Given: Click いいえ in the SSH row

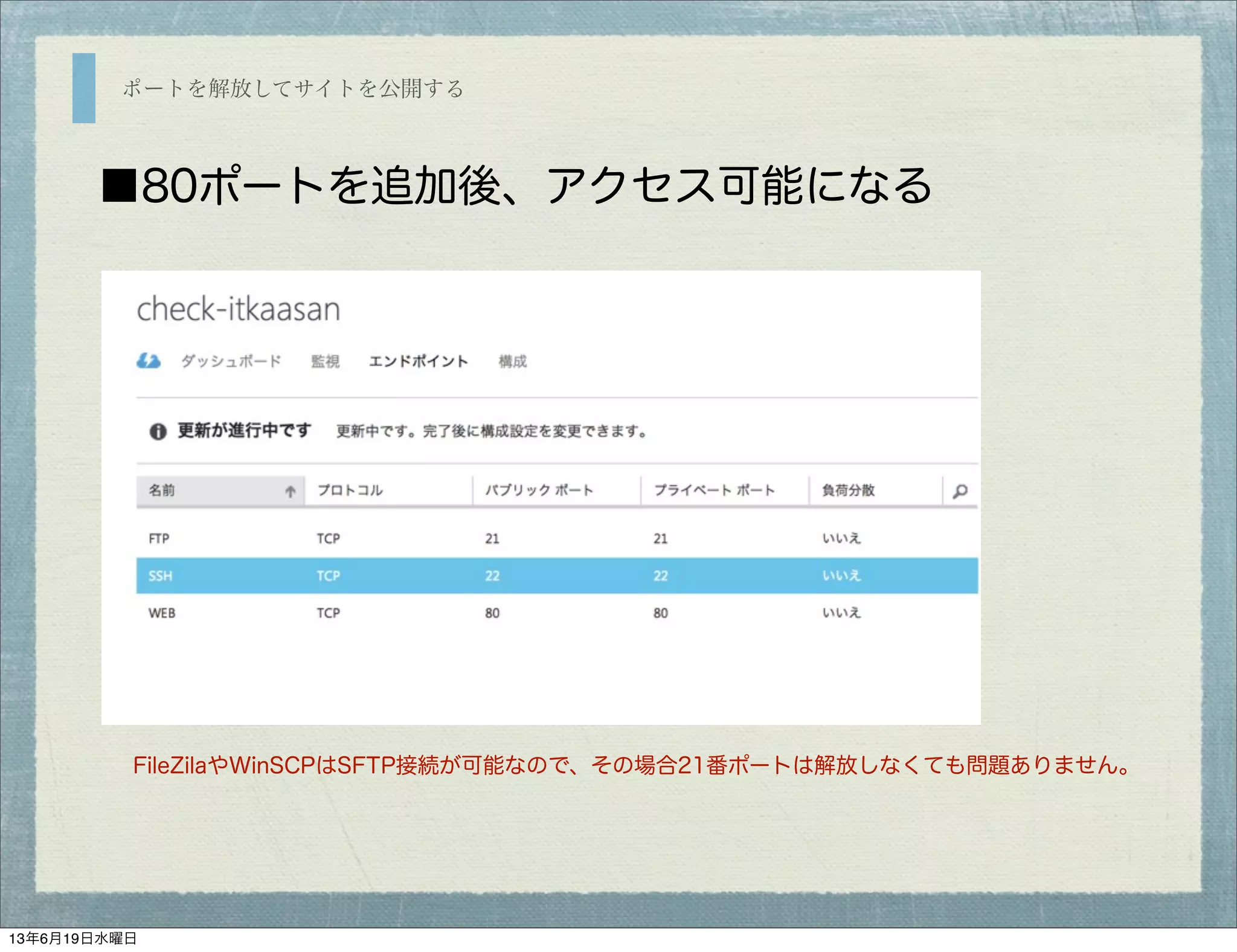Looking at the screenshot, I should (841, 576).
